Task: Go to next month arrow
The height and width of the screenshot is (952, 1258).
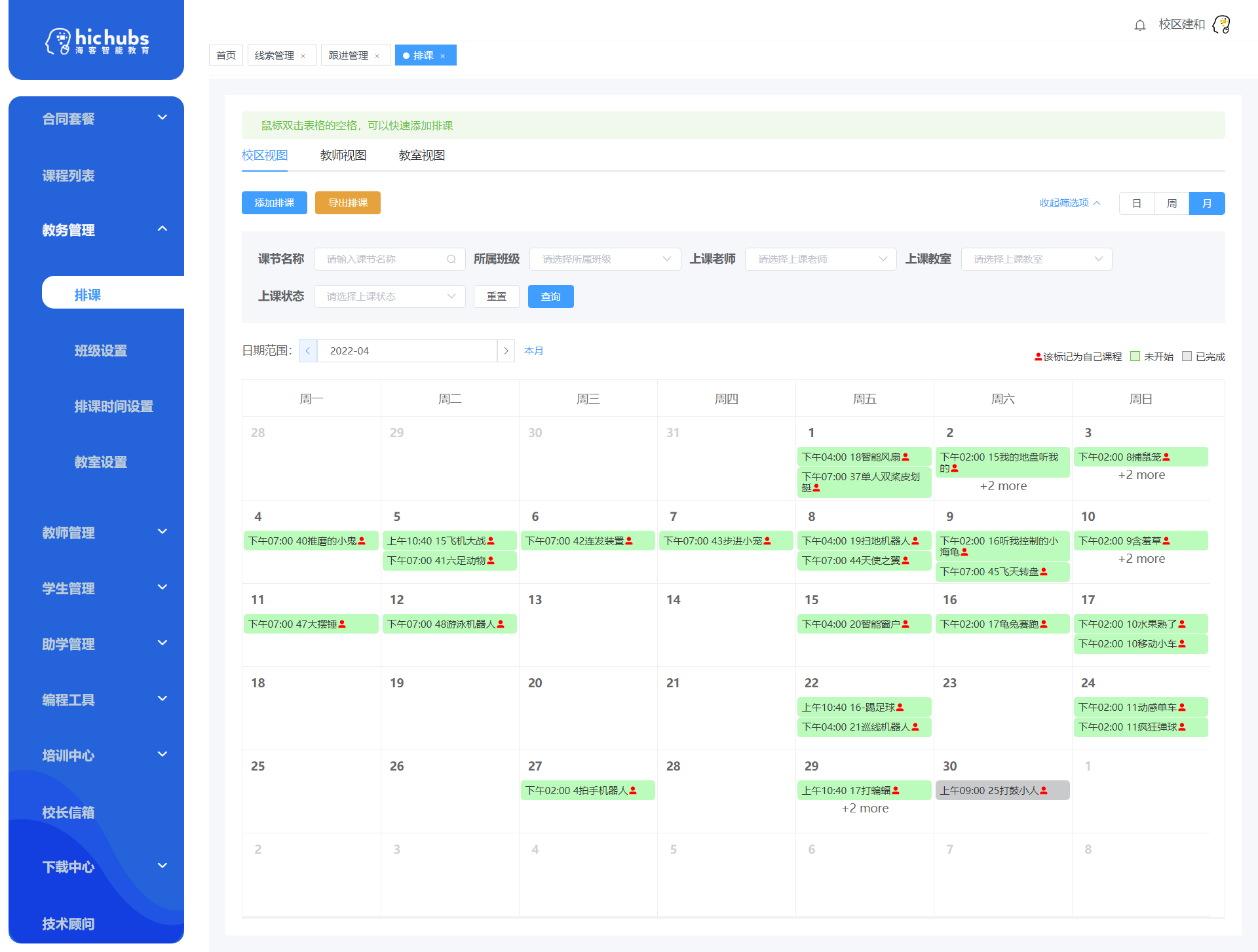Action: [506, 351]
